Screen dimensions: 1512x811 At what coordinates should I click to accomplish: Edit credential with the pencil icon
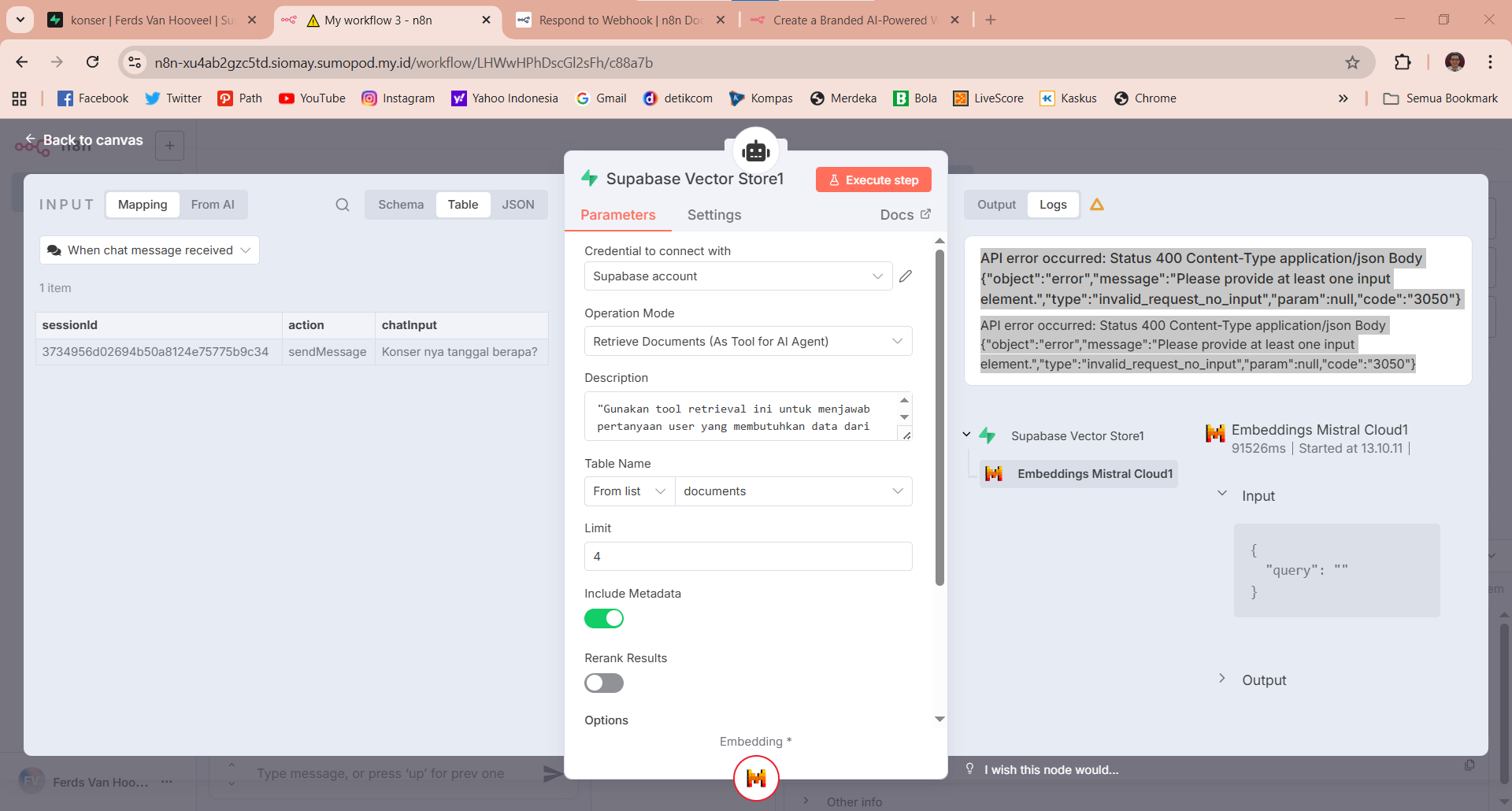pos(906,276)
